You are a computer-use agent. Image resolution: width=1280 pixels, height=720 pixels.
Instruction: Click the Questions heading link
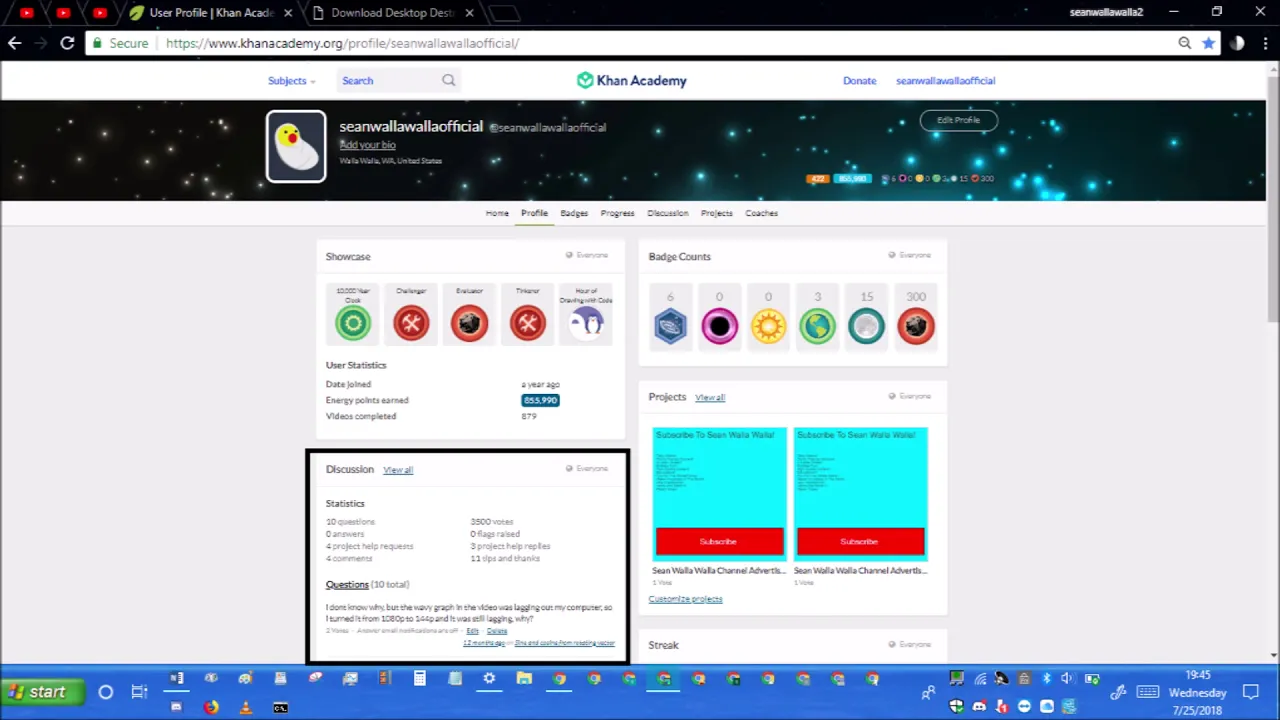347,584
